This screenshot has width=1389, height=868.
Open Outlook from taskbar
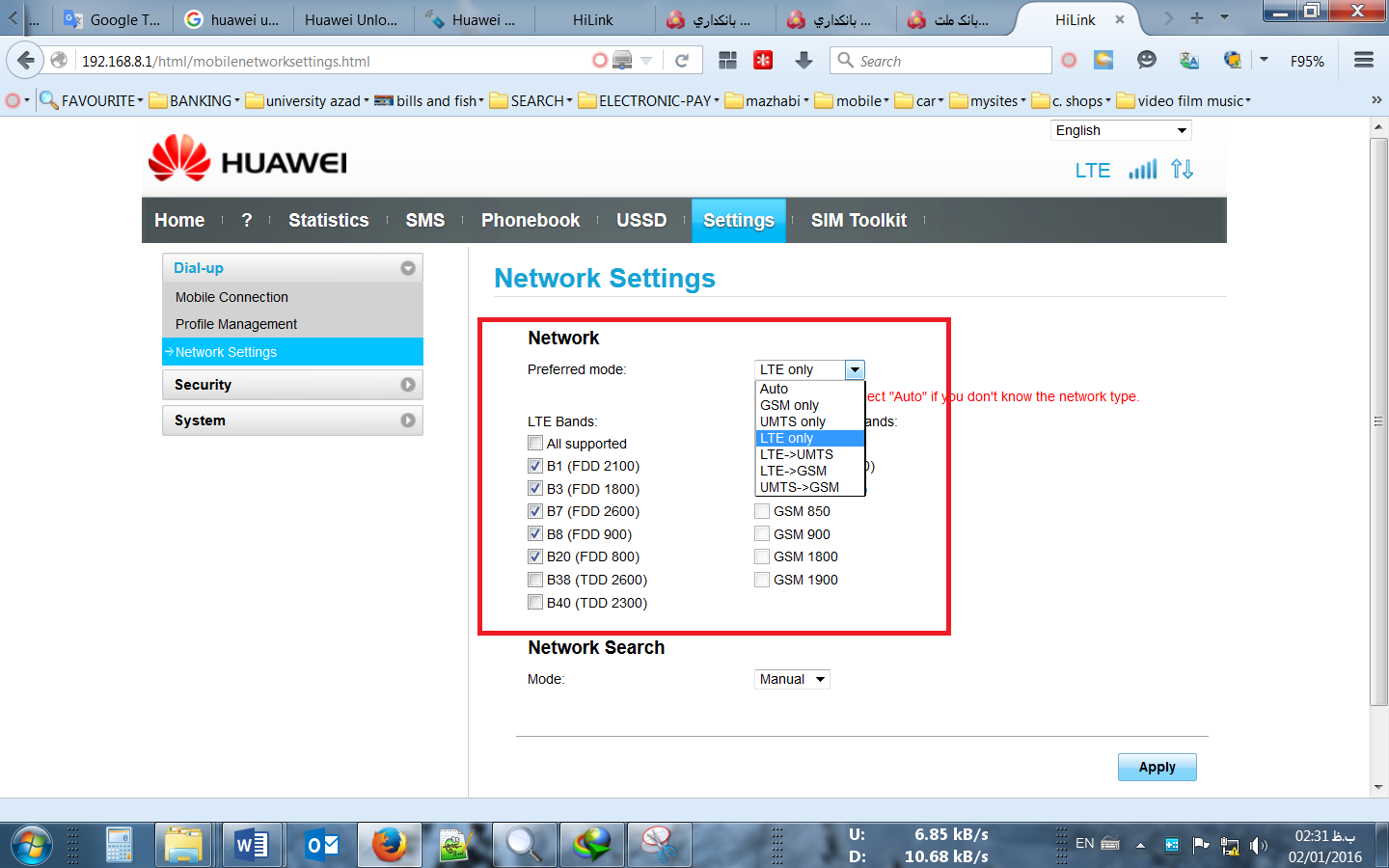(x=322, y=845)
